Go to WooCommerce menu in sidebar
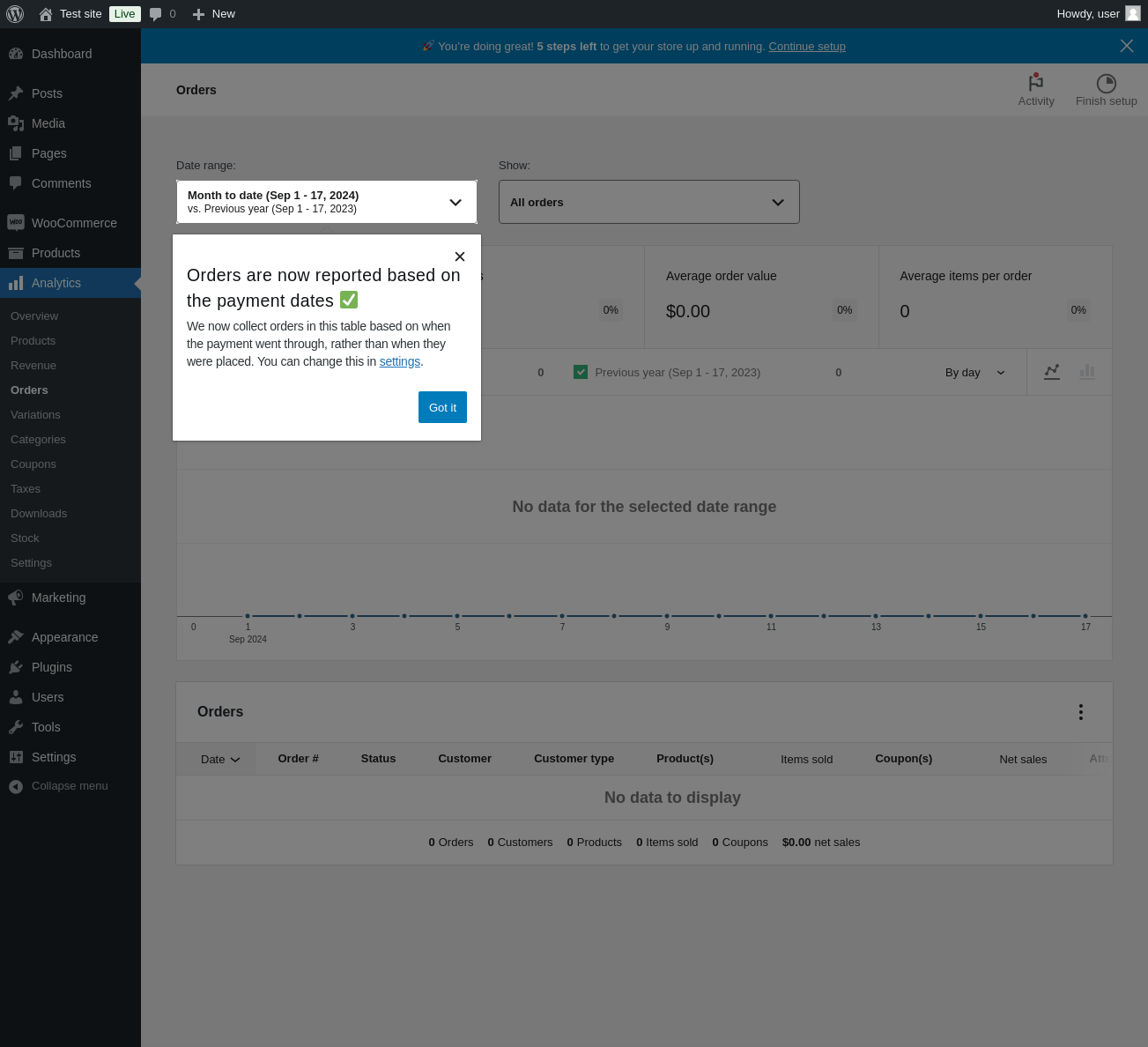Viewport: 1148px width, 1047px height. (x=74, y=223)
